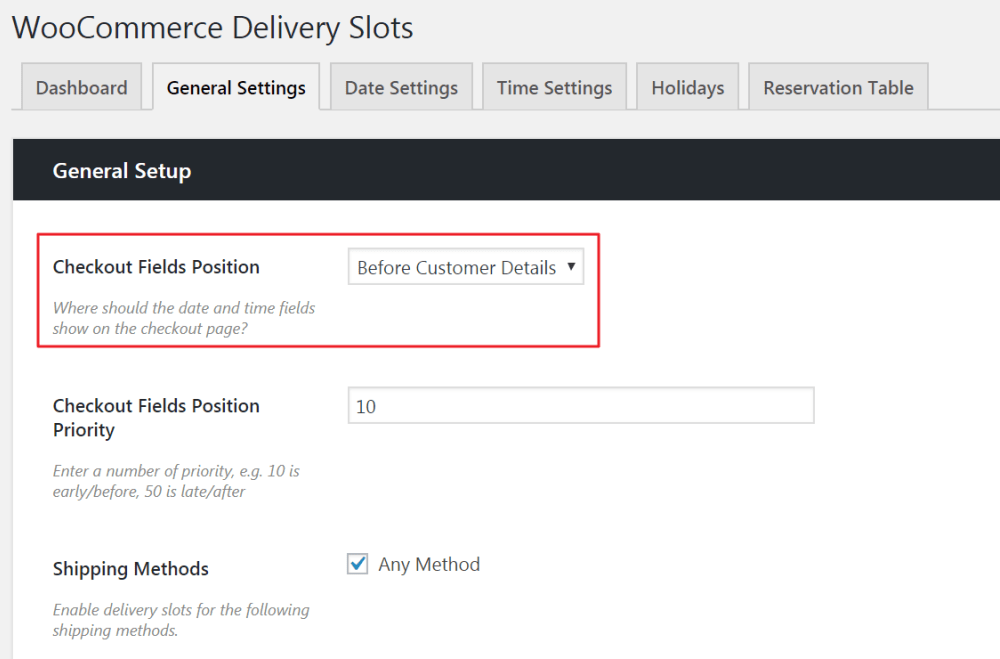Screen dimensions: 1000x659
Task: Click the Shipping Methods label
Action: click(131, 569)
